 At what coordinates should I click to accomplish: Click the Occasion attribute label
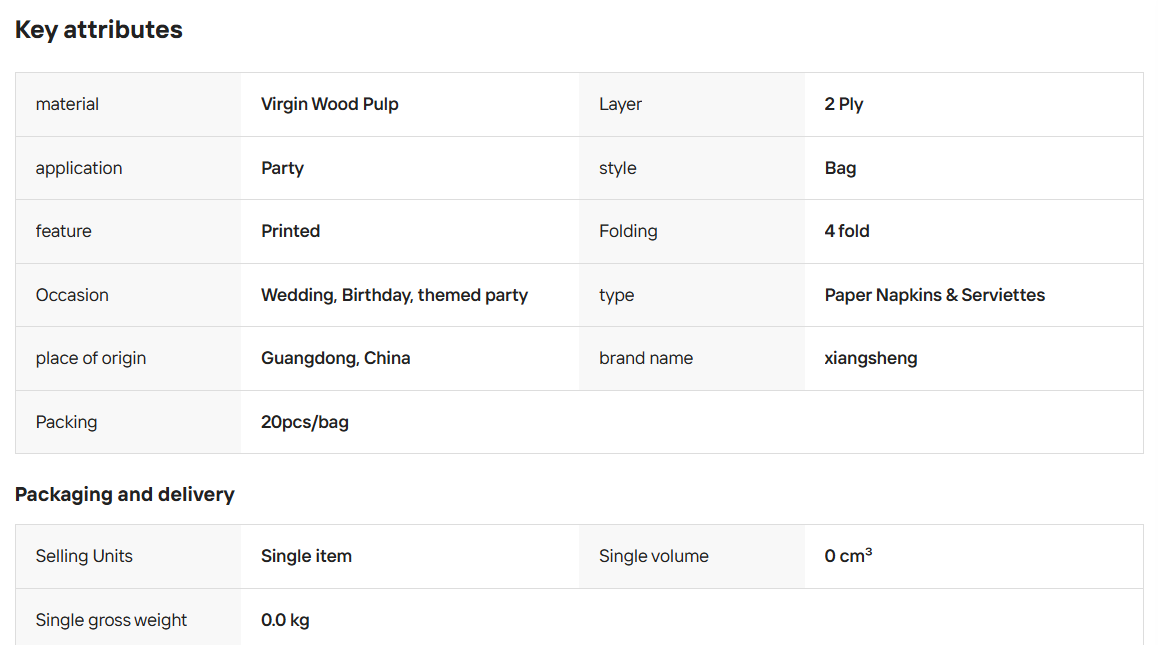(72, 296)
